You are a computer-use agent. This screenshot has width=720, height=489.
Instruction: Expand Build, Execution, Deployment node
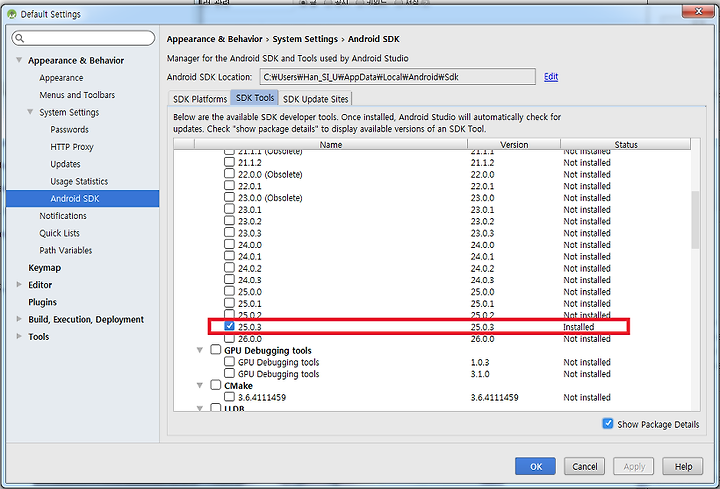19,319
